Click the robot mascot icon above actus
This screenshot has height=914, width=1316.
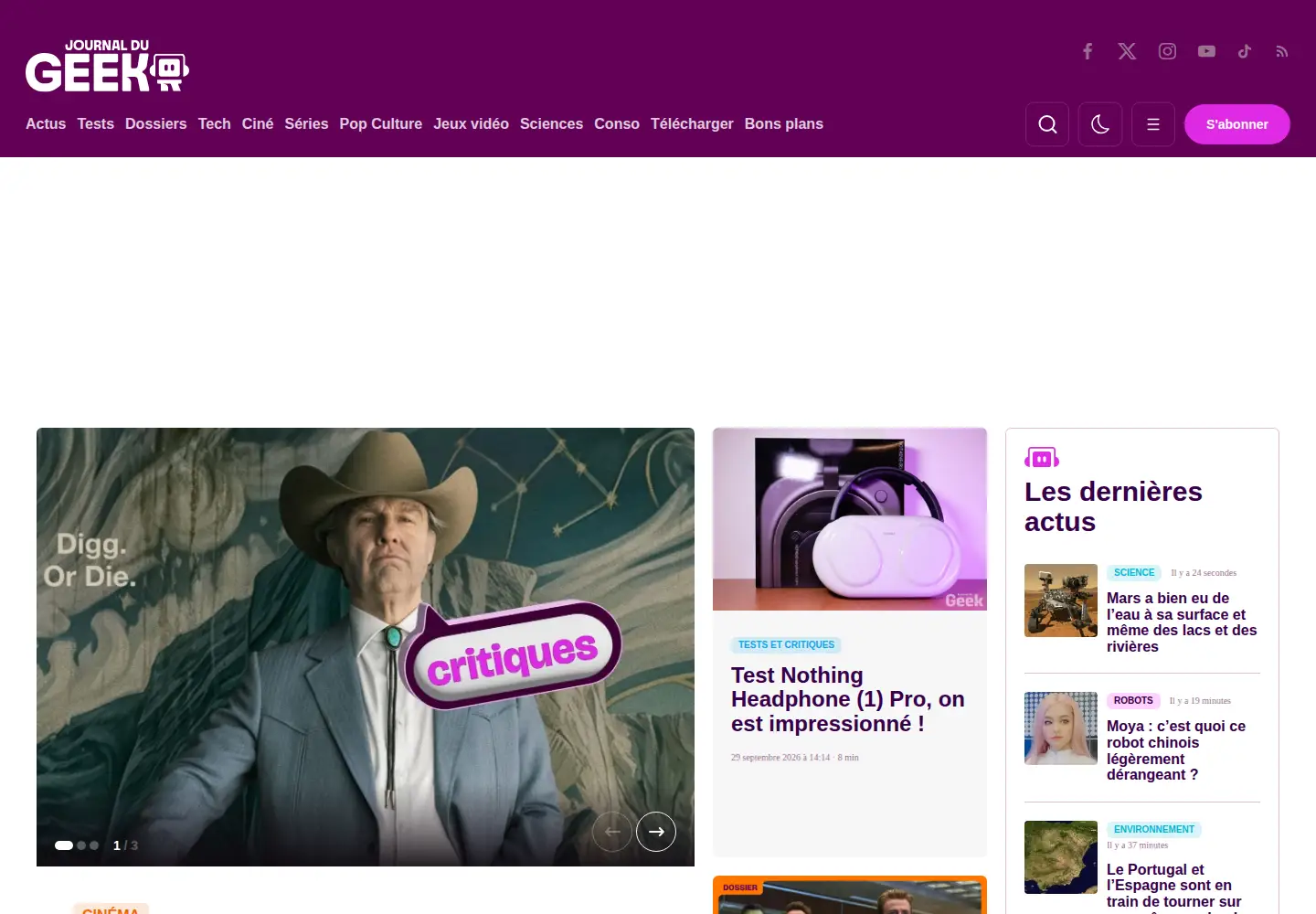tap(1042, 457)
